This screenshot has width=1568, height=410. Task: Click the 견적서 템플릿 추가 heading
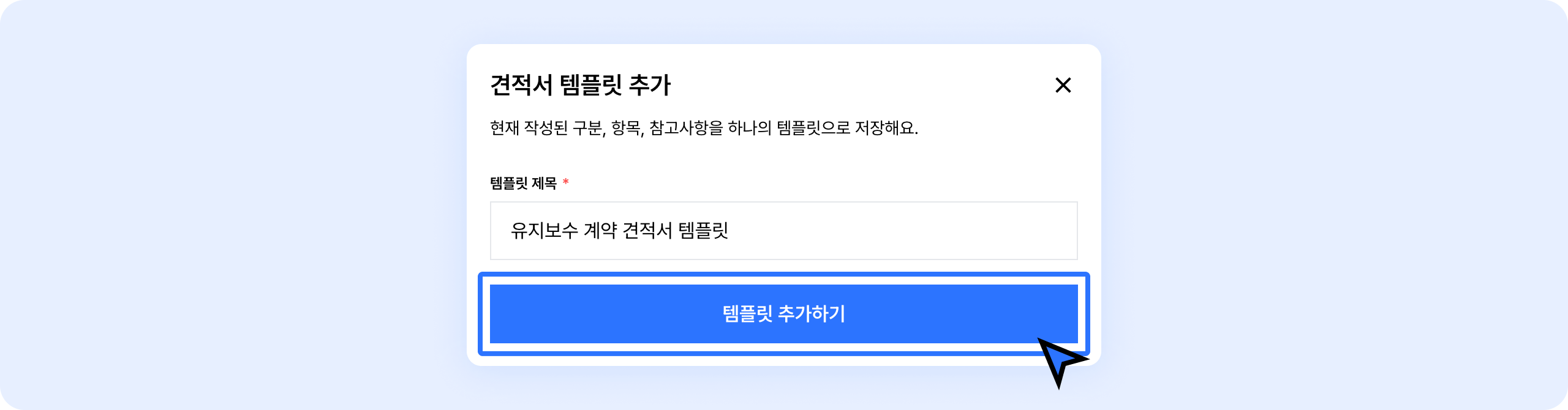580,85
